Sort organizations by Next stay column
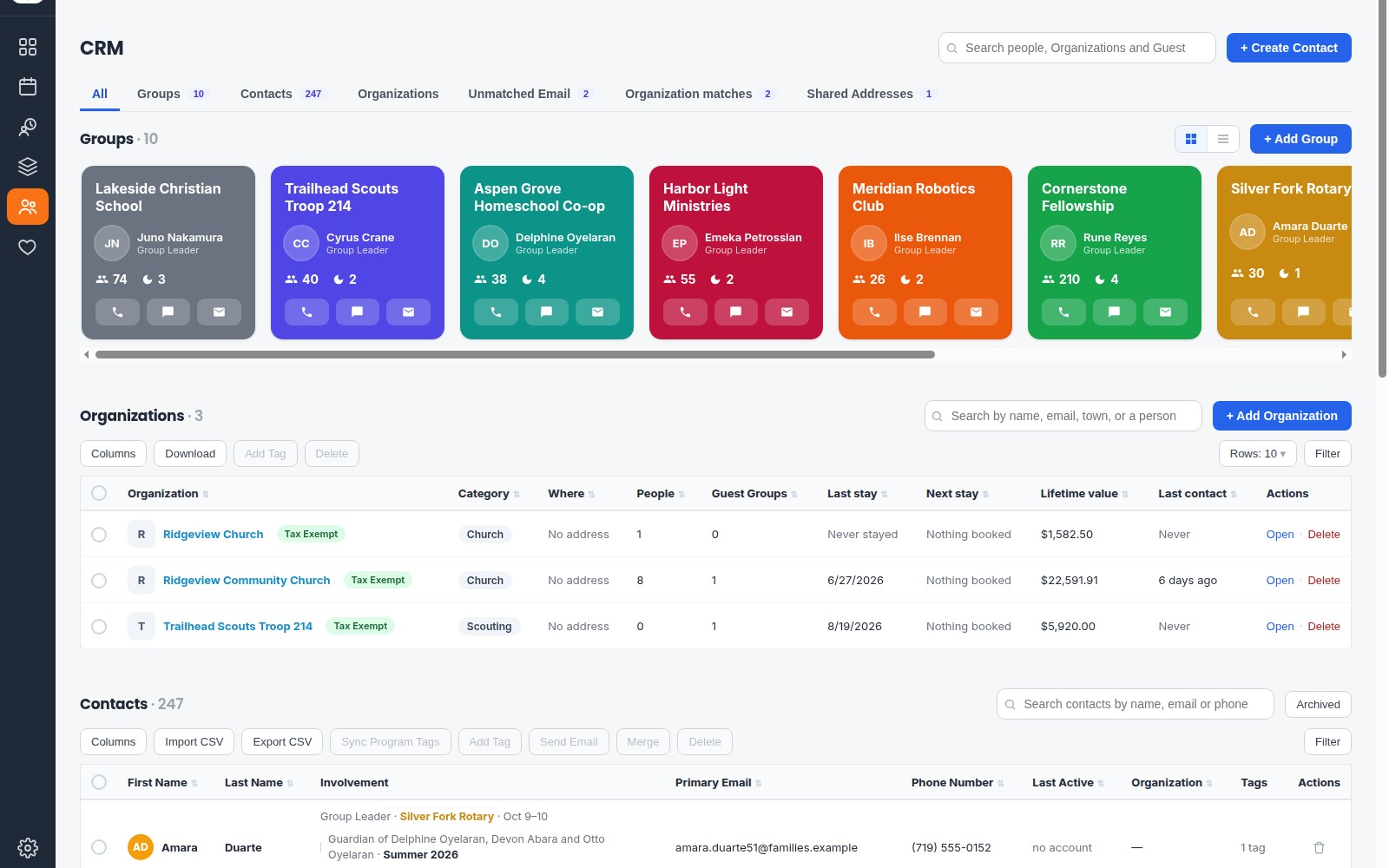1389x868 pixels. pos(958,494)
